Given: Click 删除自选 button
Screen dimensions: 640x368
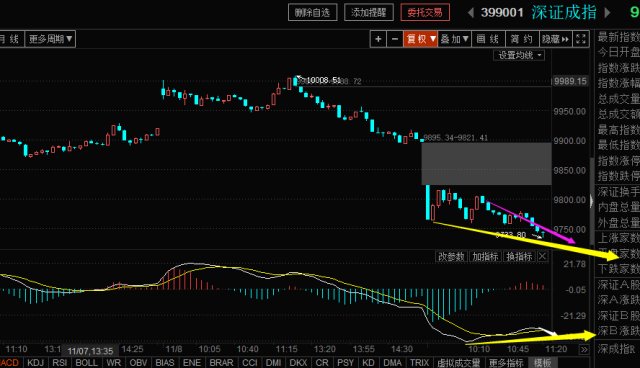Looking at the screenshot, I should click(313, 13).
